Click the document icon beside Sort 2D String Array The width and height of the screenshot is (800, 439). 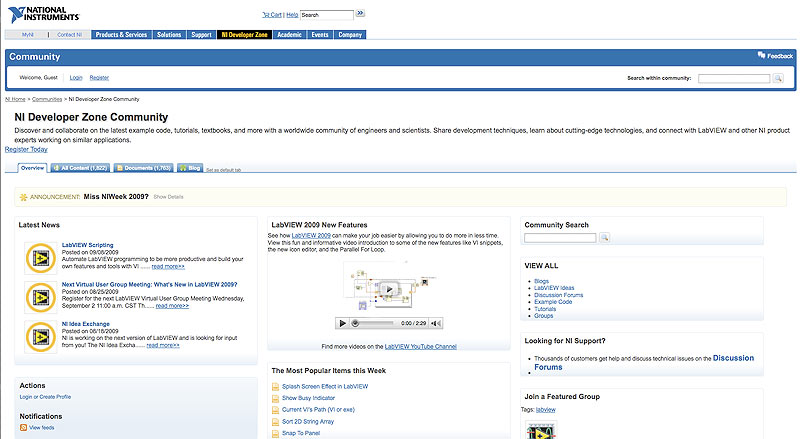(x=276, y=422)
